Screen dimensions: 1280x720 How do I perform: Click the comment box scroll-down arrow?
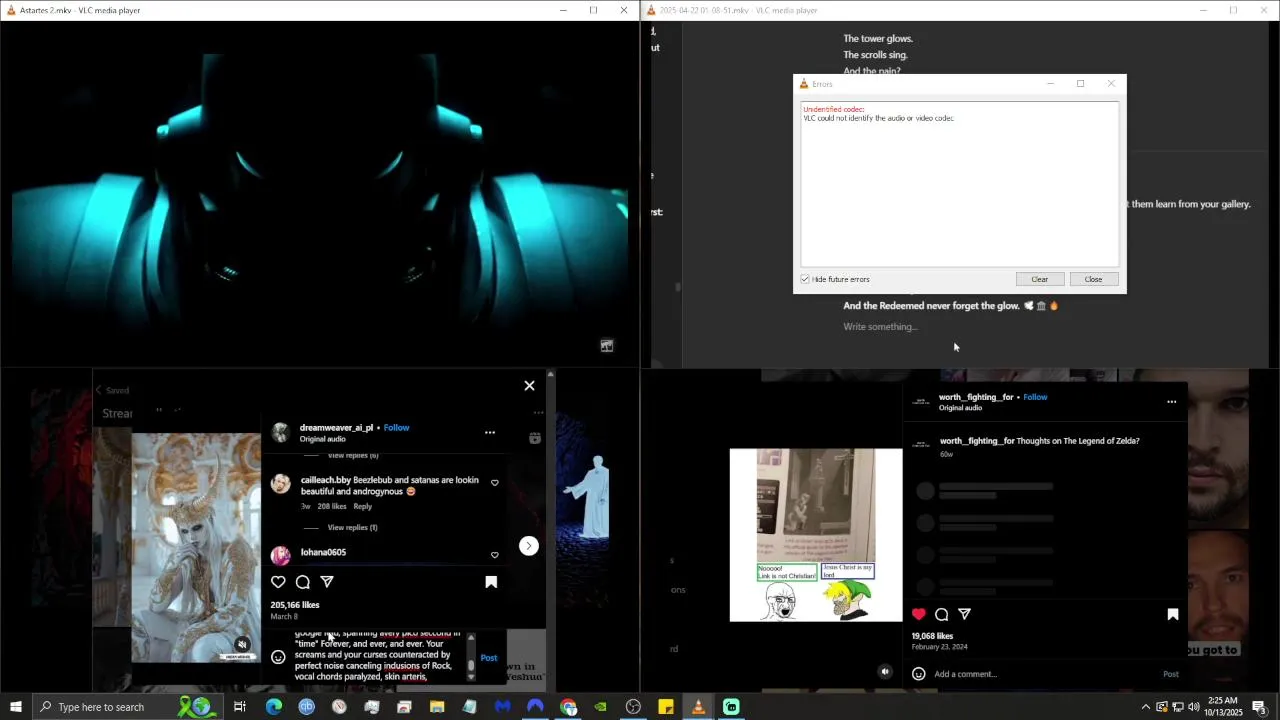[471, 676]
